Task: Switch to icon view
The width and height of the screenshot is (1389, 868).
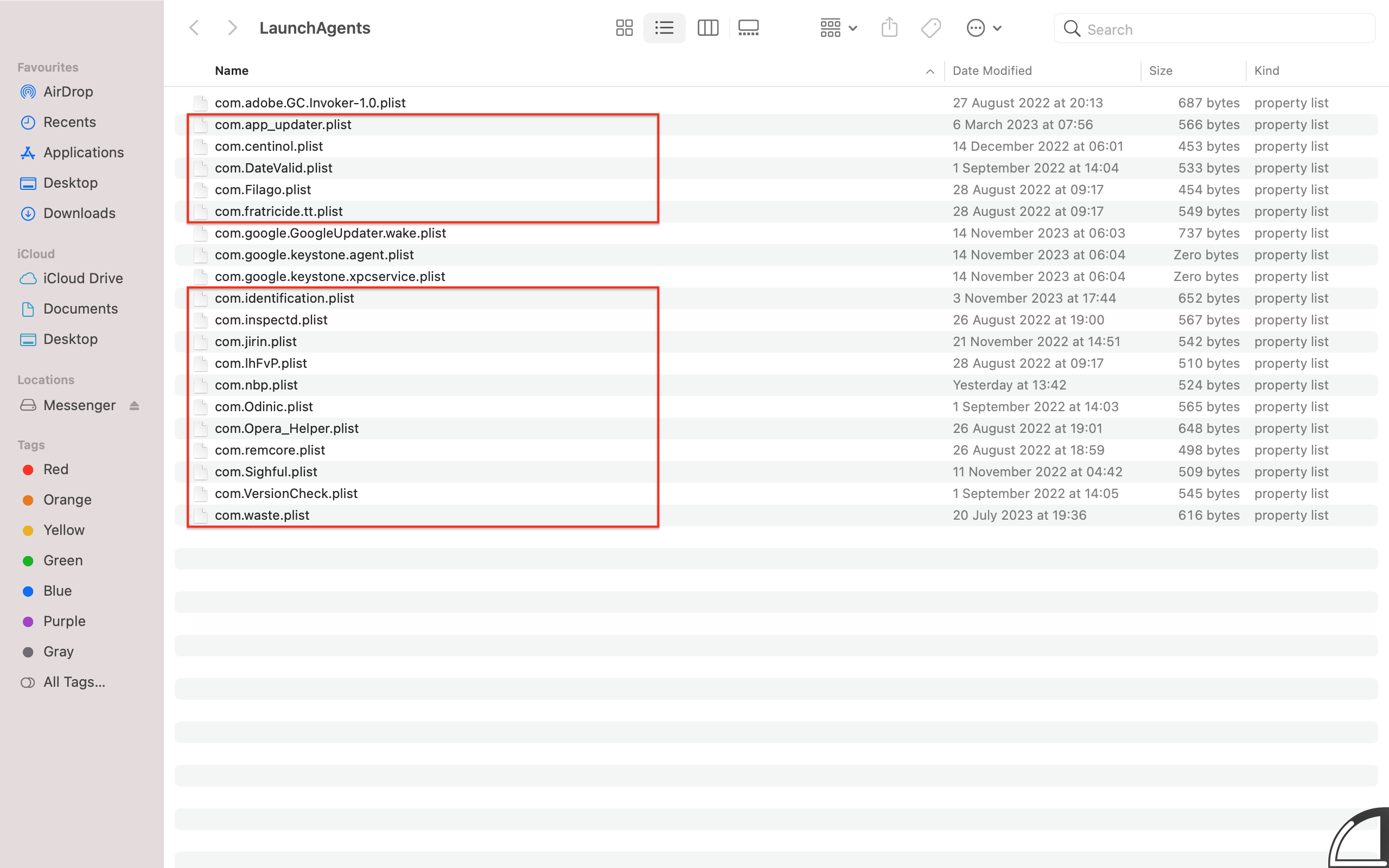Action: pos(624,28)
